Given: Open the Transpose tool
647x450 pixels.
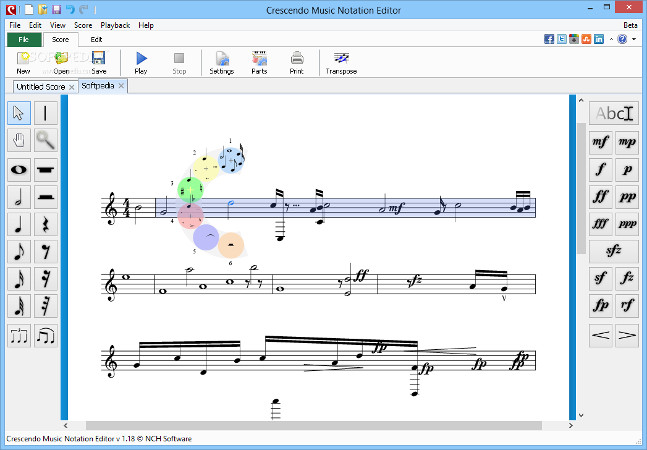Looking at the screenshot, I should point(341,63).
